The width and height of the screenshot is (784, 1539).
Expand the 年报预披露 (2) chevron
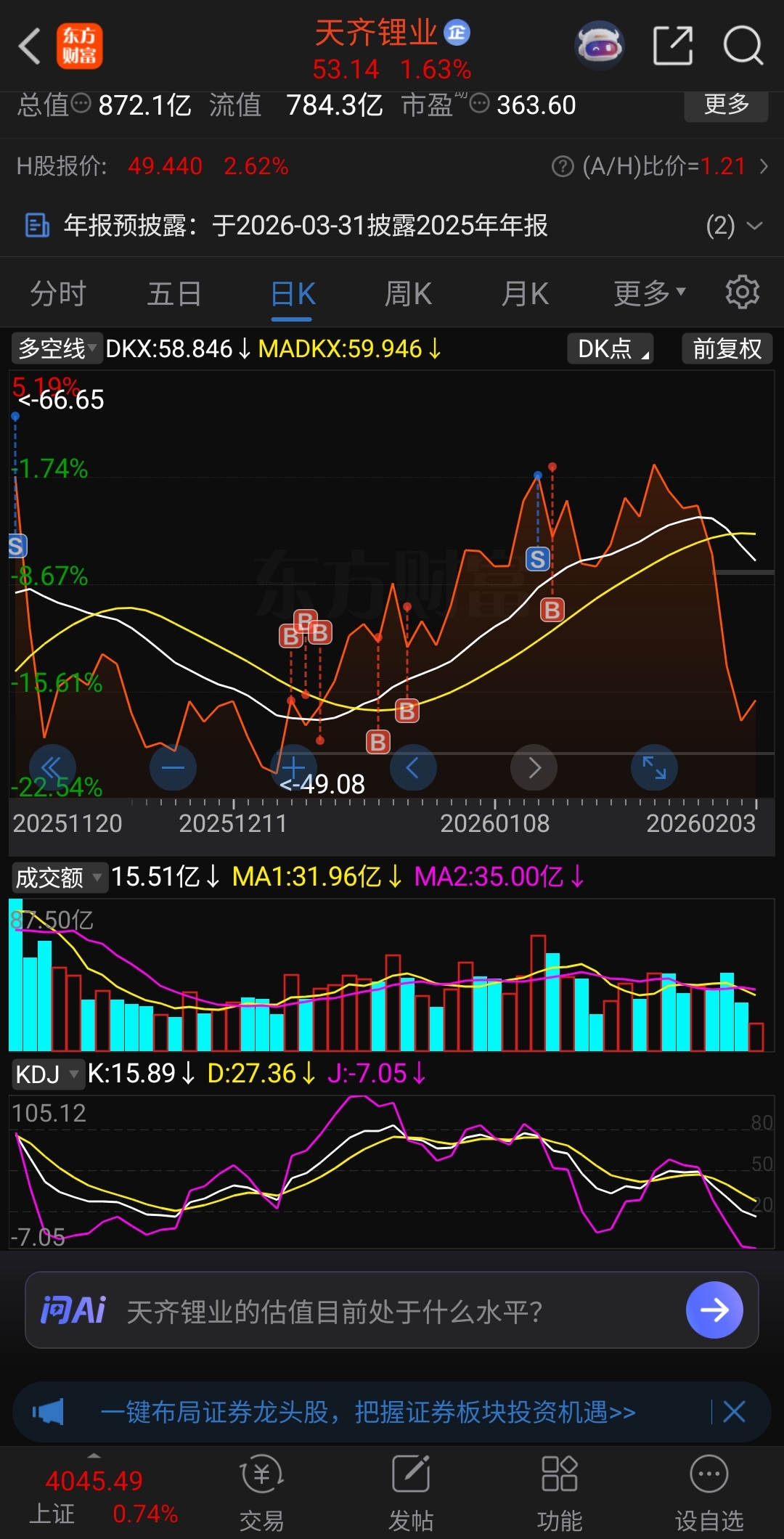pyautogui.click(x=755, y=226)
